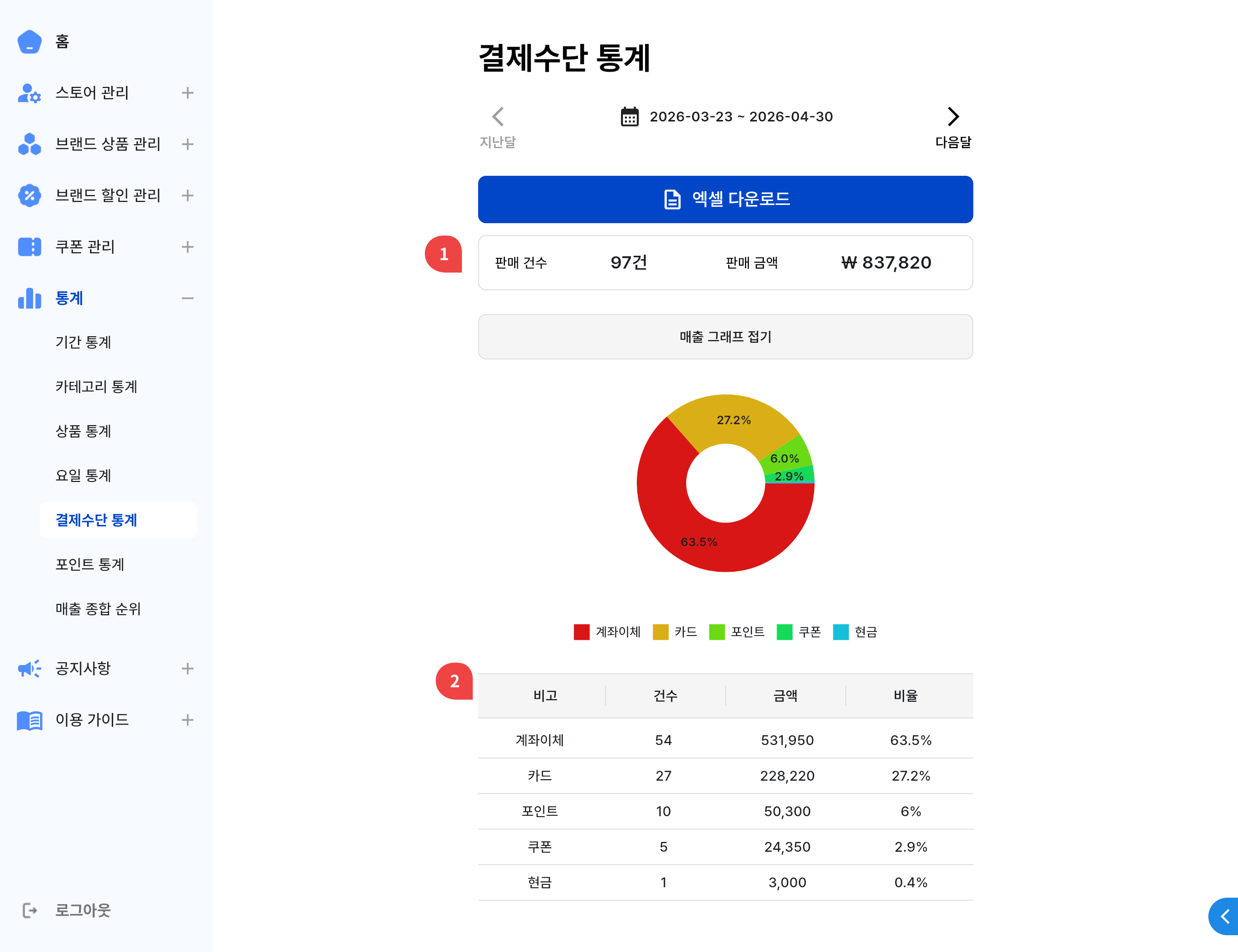Expand the 브랜드 할인 관리 menu plus
The image size is (1238, 952).
click(188, 196)
